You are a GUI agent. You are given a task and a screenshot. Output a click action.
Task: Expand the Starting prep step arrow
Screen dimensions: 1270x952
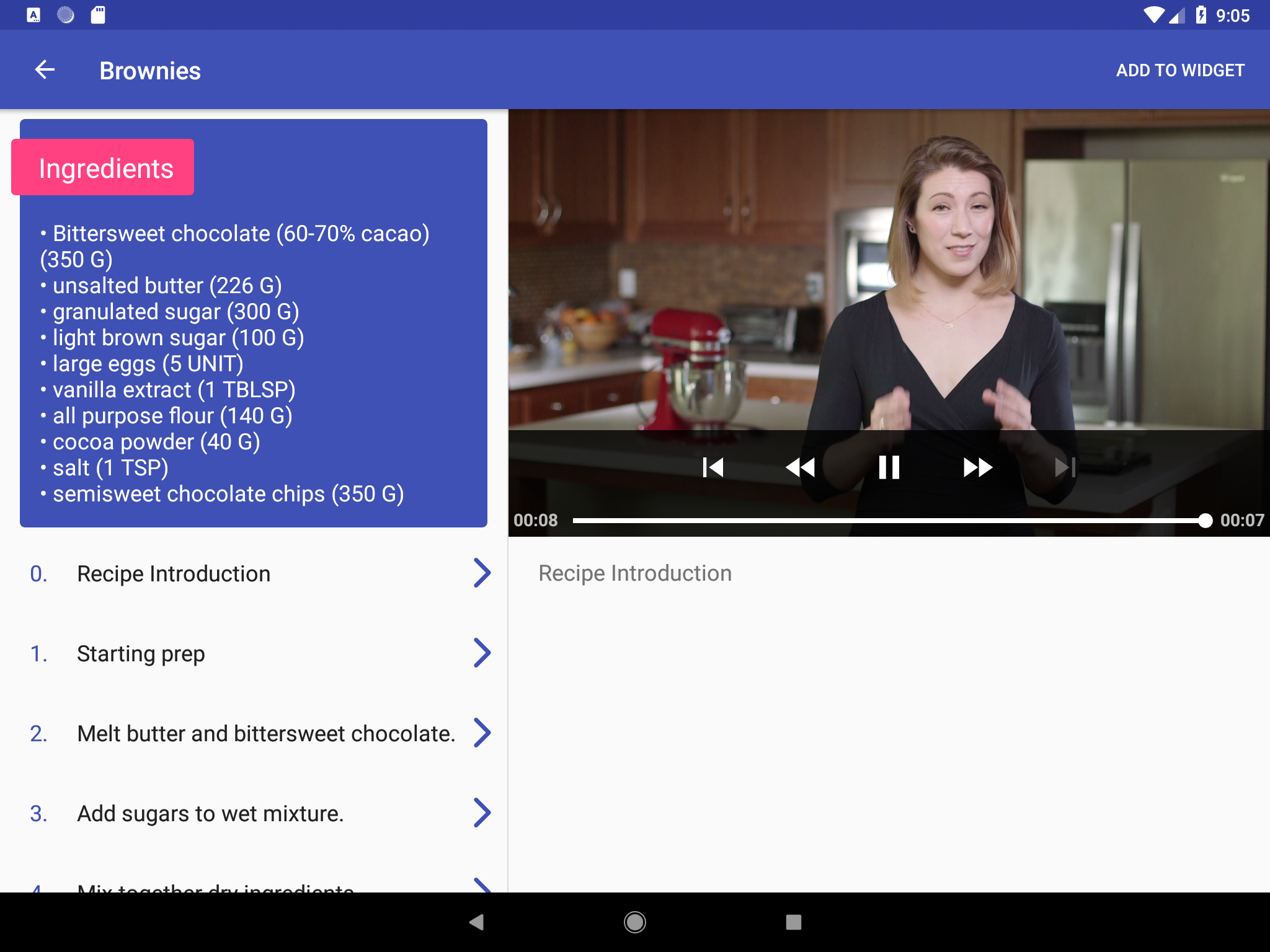click(x=482, y=653)
